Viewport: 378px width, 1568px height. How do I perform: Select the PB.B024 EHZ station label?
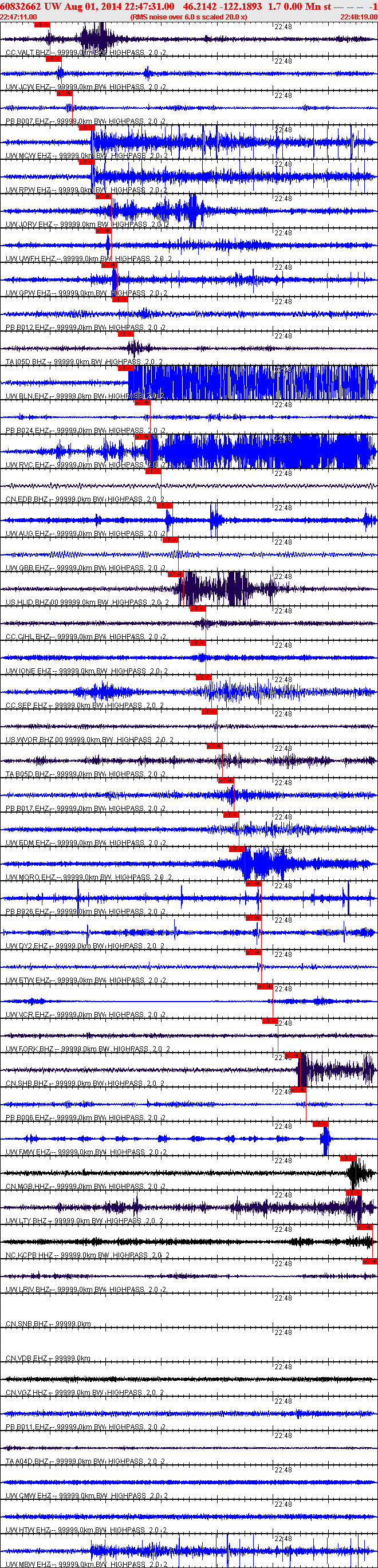pyautogui.click(x=86, y=431)
